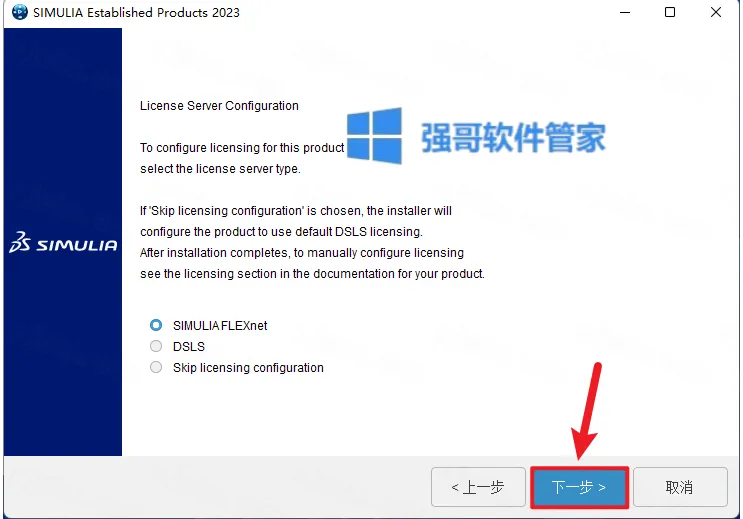The width and height of the screenshot is (743, 519).
Task: Cancel installation with the 取消 button
Action: point(680,487)
